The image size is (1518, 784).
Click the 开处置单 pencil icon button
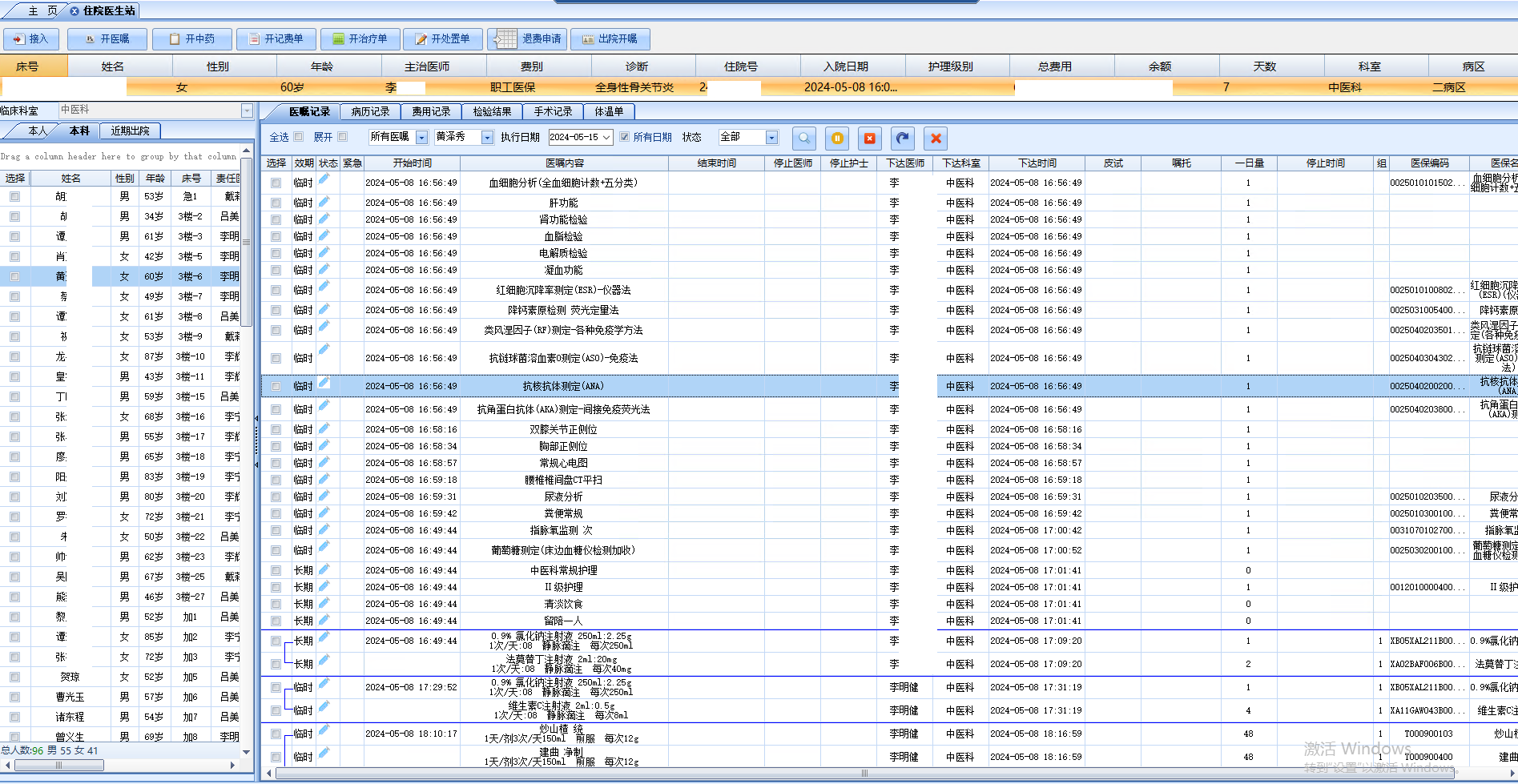point(443,38)
